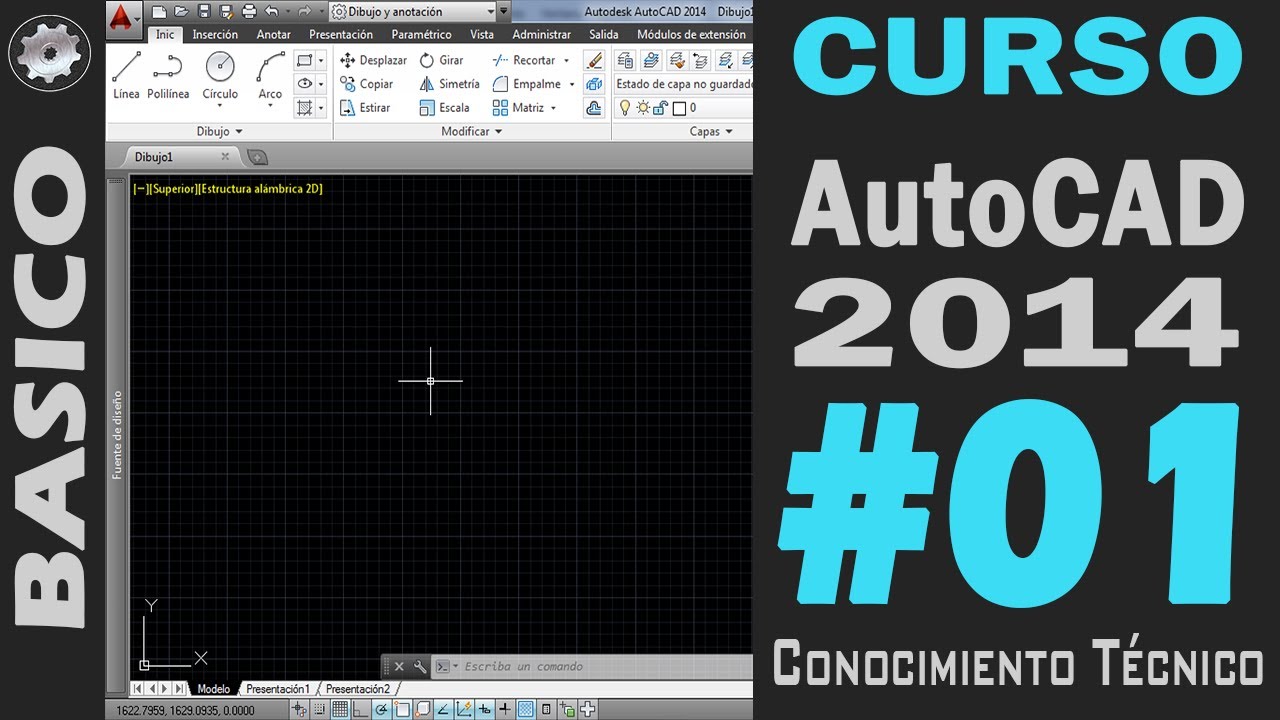
Task: Select the Polilínea tool
Action: pos(168,76)
